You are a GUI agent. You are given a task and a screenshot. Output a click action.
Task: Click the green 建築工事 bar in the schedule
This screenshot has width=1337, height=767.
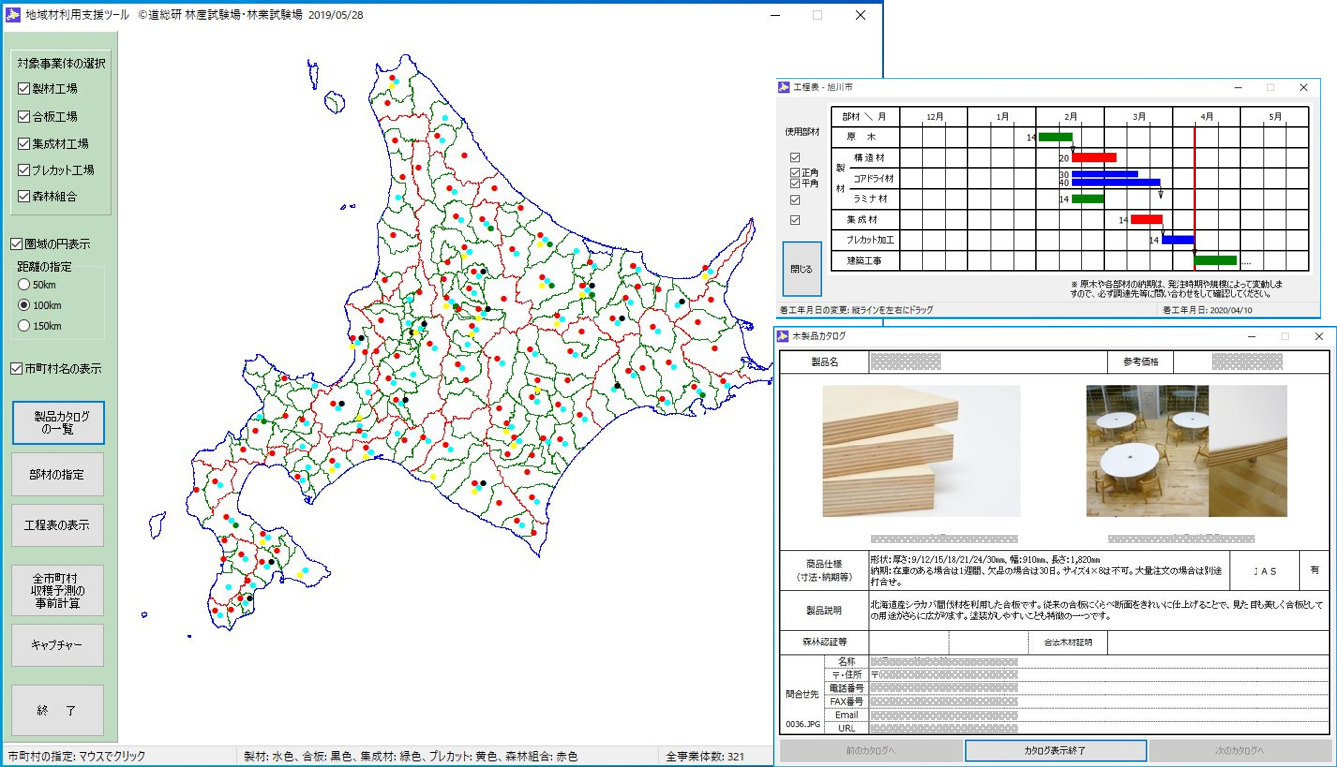tap(1216, 260)
